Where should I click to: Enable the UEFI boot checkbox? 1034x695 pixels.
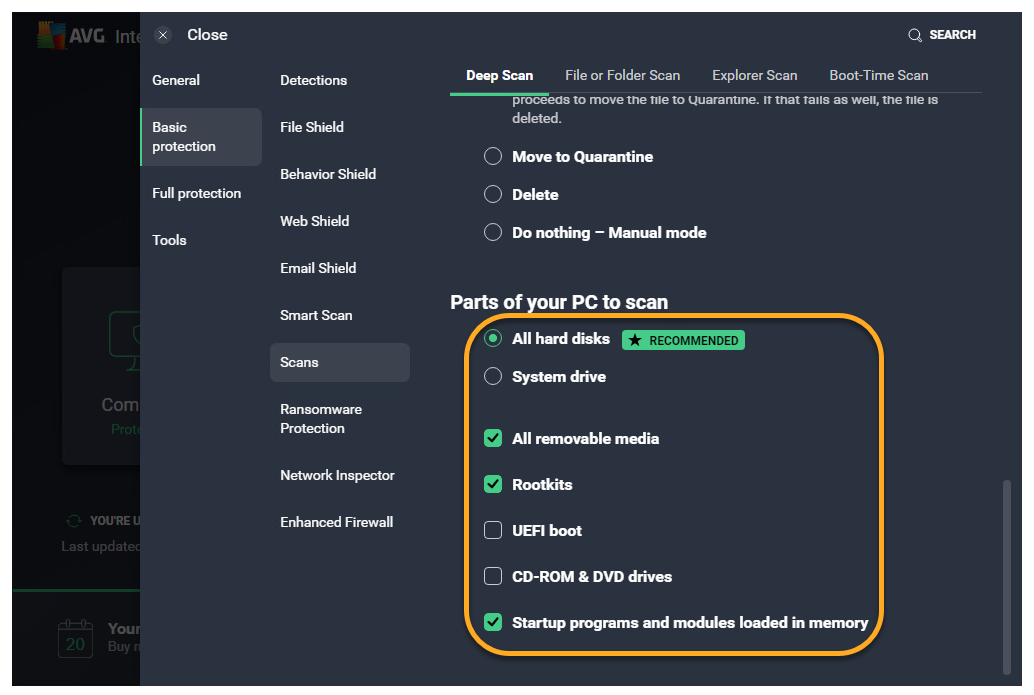pos(493,530)
